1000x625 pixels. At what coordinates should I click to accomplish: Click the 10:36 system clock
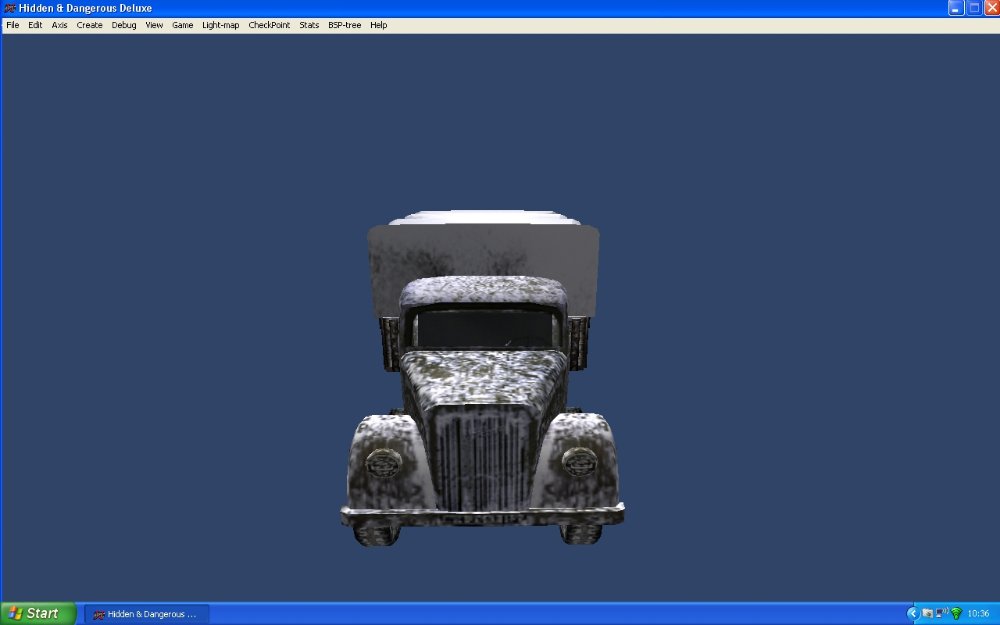978,614
